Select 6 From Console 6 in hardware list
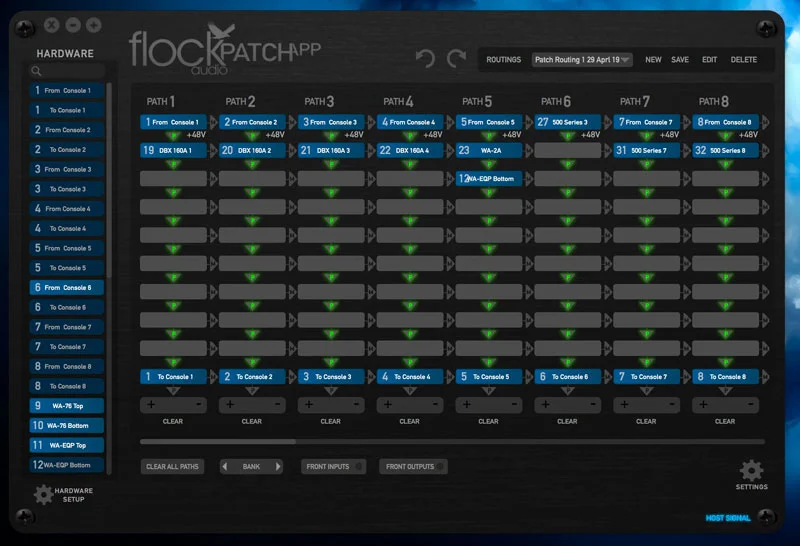 click(67, 287)
